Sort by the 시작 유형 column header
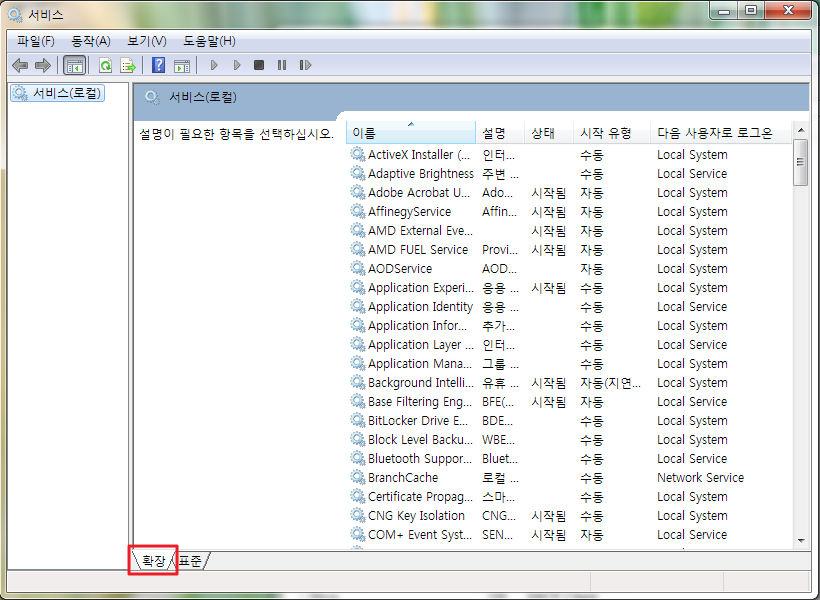Image resolution: width=820 pixels, height=600 pixels. pos(612,133)
